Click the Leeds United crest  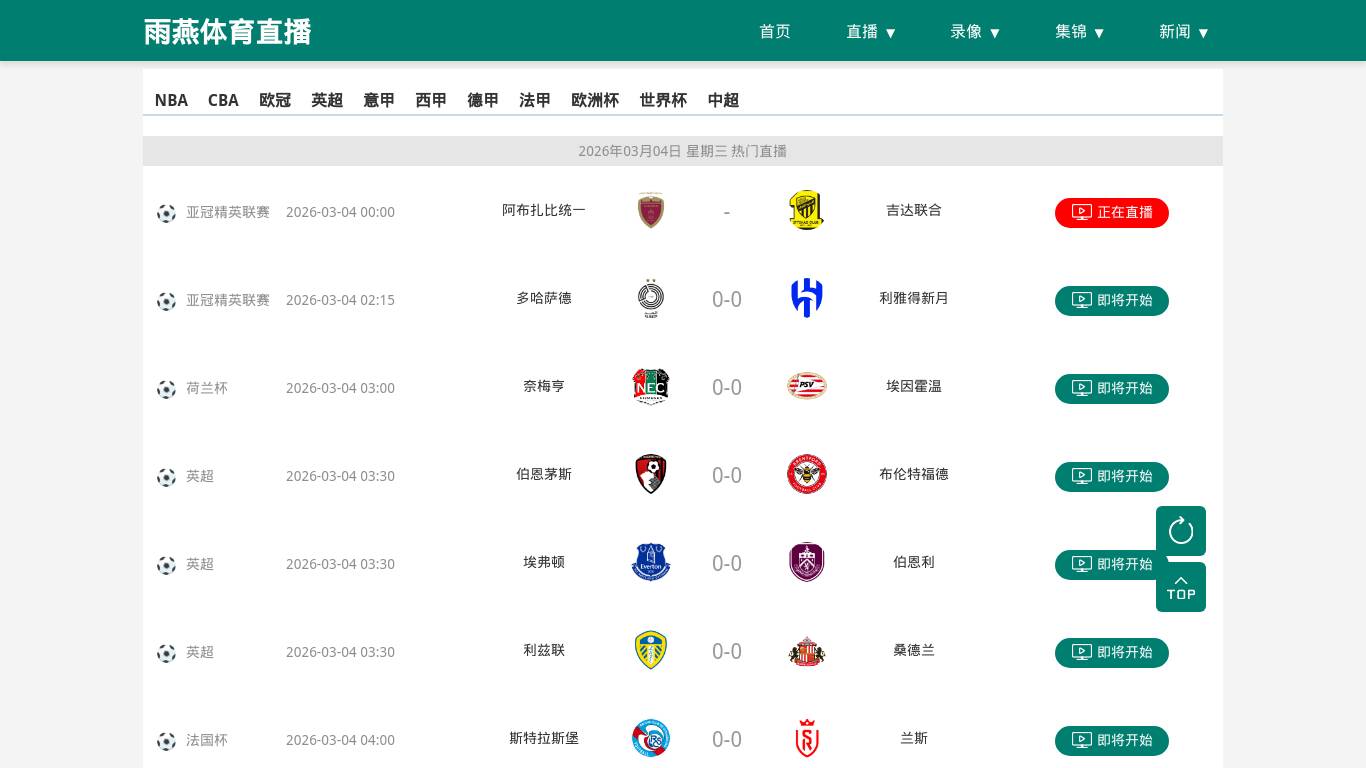(651, 650)
